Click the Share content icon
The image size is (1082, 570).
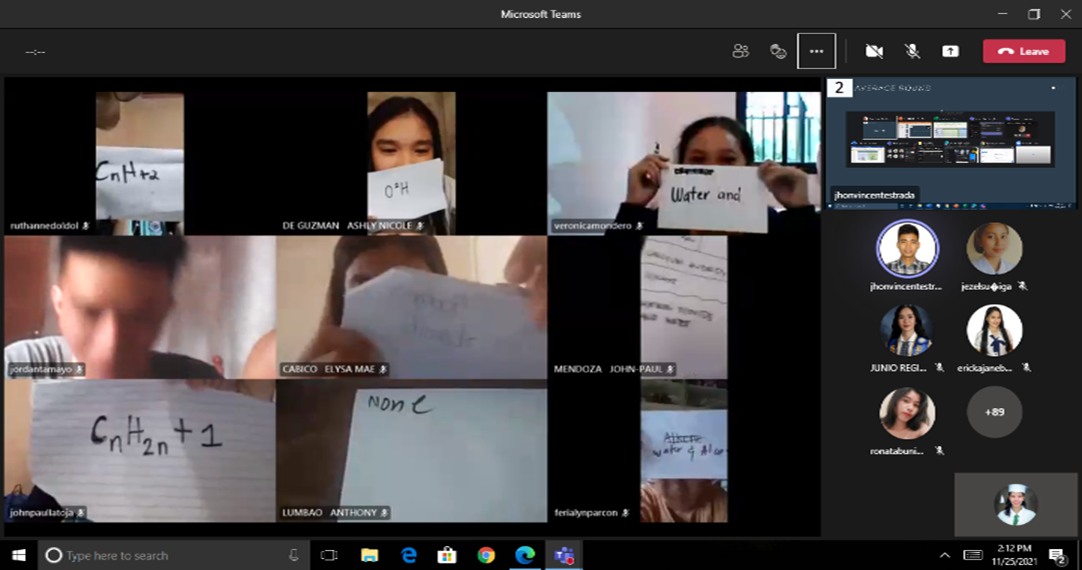click(950, 51)
